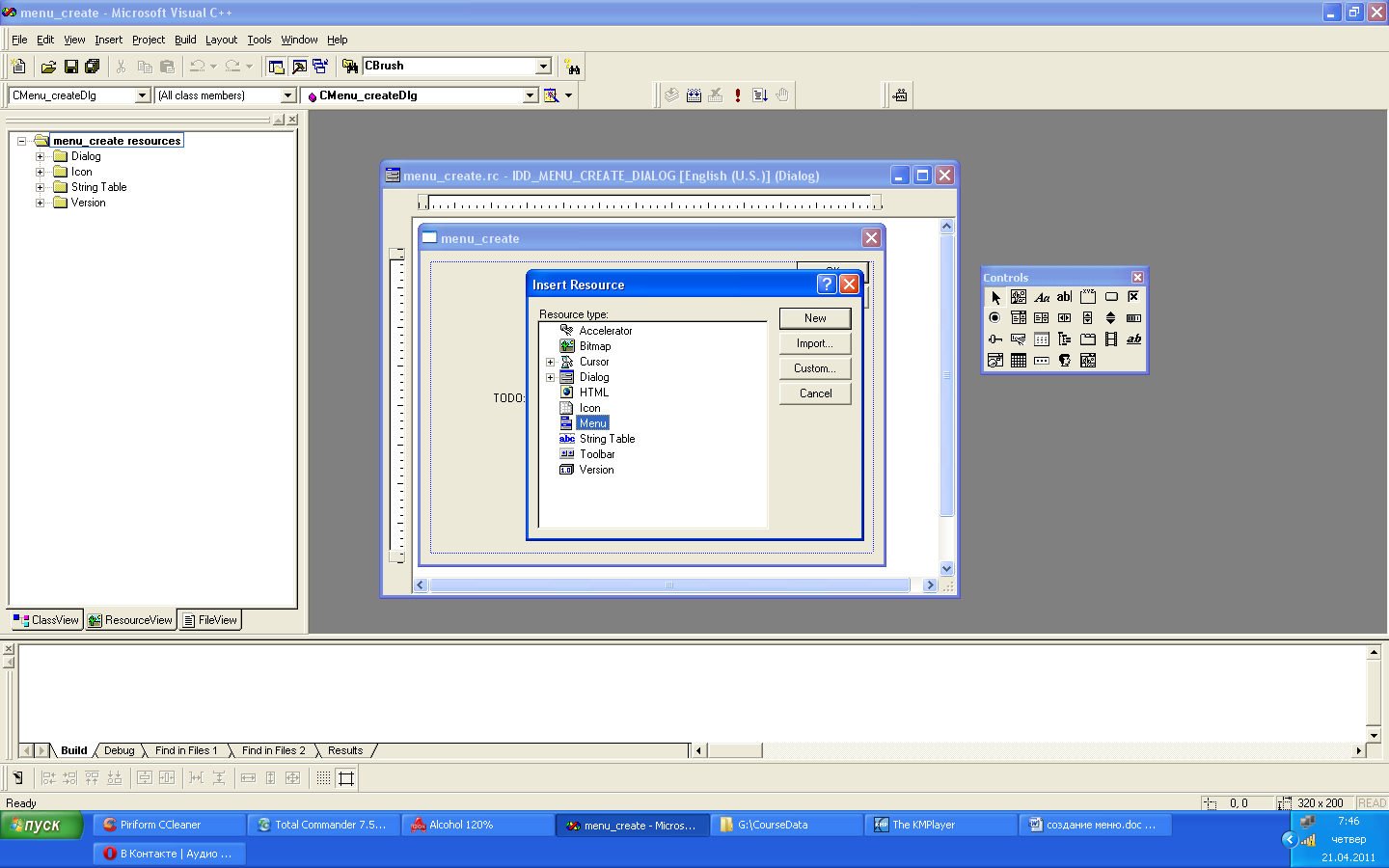Viewport: 1389px width, 868px height.
Task: Click the Save All toolbar icon
Action: [93, 67]
